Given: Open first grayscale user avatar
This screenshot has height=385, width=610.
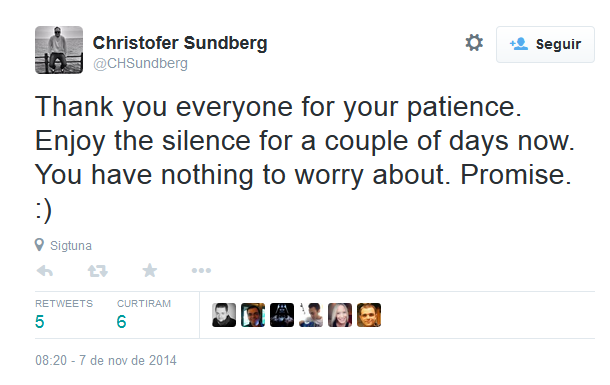Looking at the screenshot, I should click(x=224, y=315).
